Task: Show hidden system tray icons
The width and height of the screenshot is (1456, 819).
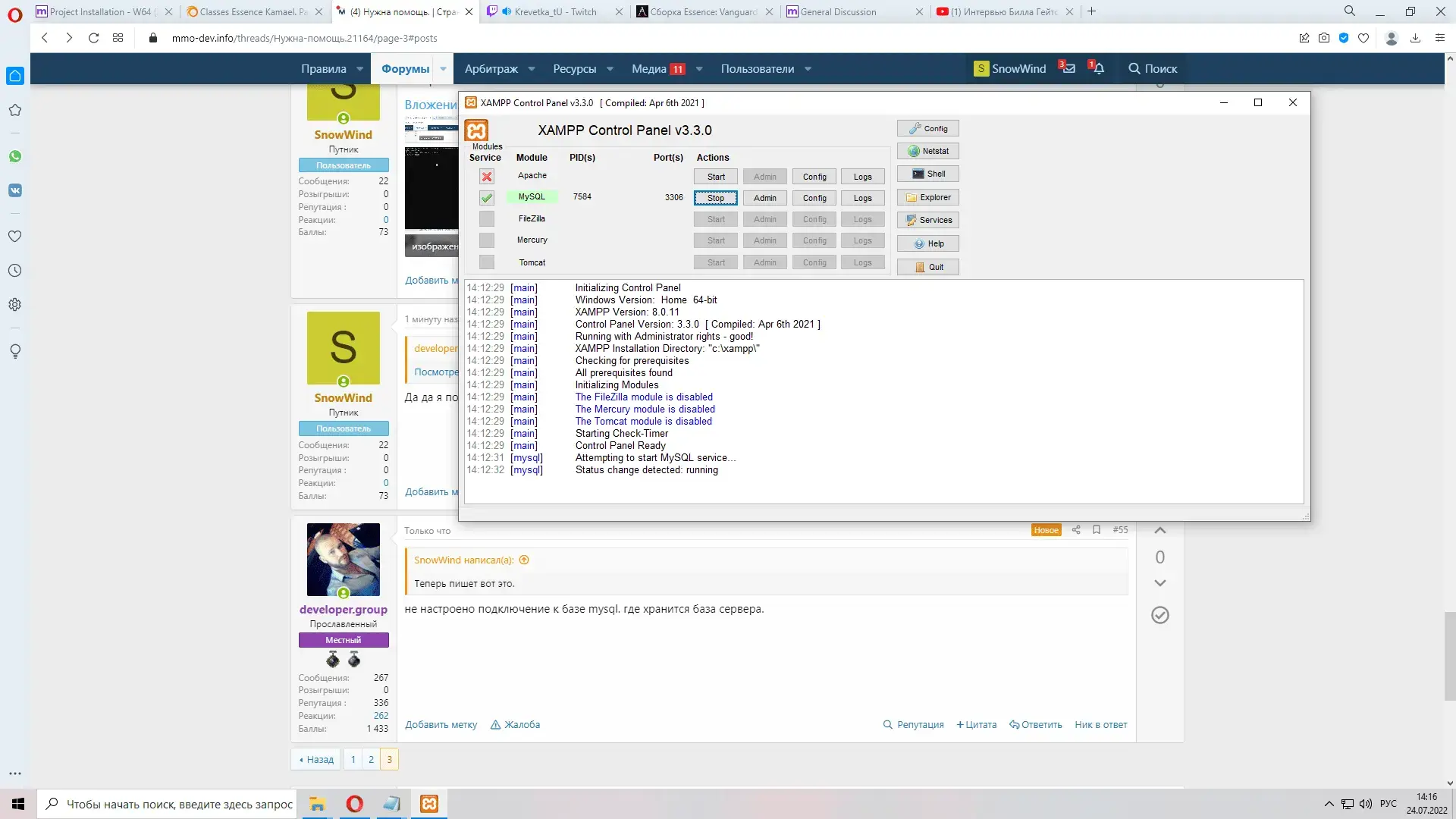Action: (x=1329, y=804)
